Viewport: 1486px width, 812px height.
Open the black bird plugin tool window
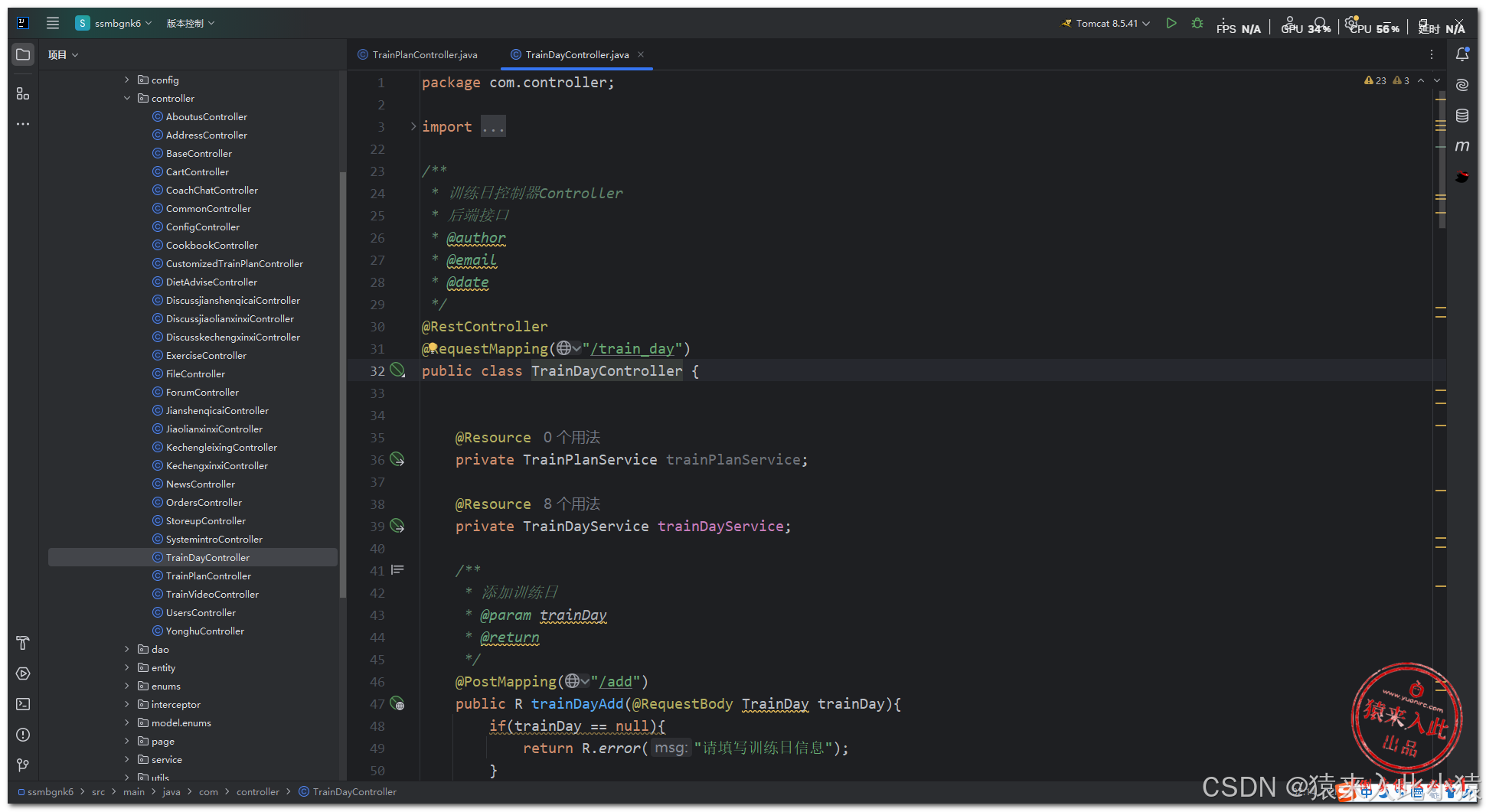point(1462,177)
